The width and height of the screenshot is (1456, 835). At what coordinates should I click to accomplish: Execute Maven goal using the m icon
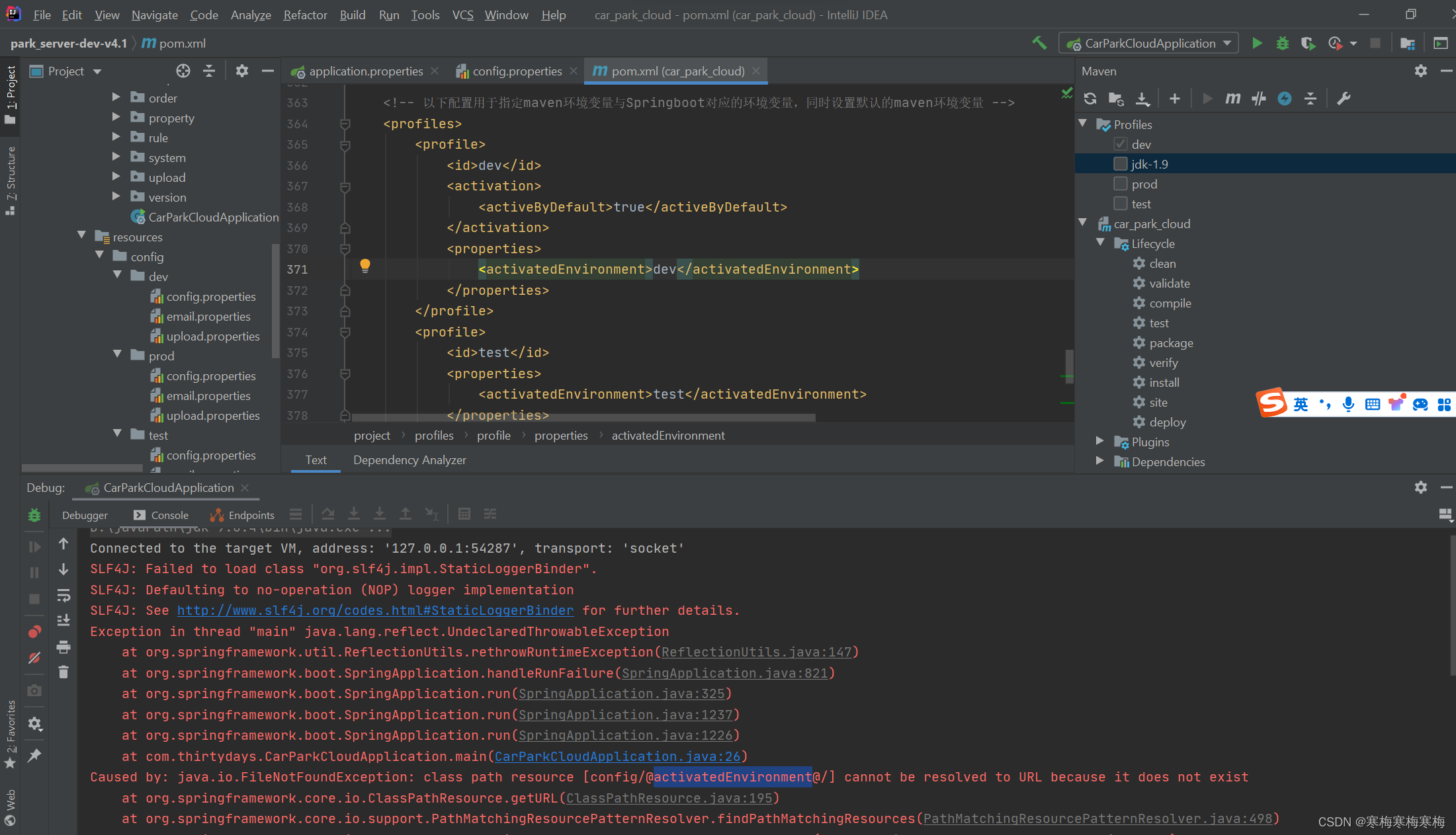[x=1232, y=98]
